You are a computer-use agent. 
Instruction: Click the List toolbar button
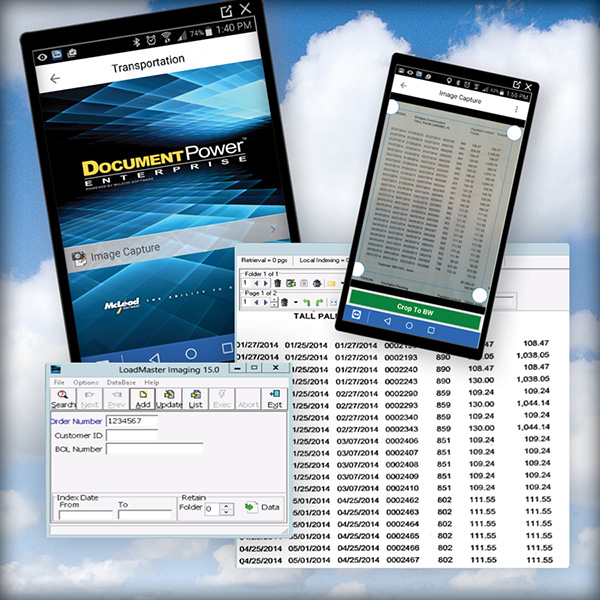[195, 399]
